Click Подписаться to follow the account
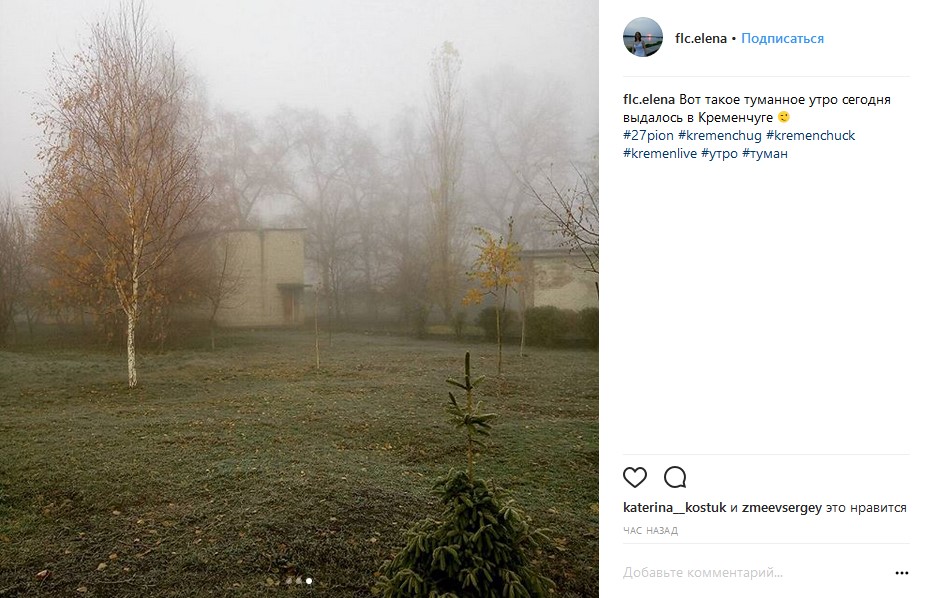This screenshot has height=598, width=933. point(782,38)
